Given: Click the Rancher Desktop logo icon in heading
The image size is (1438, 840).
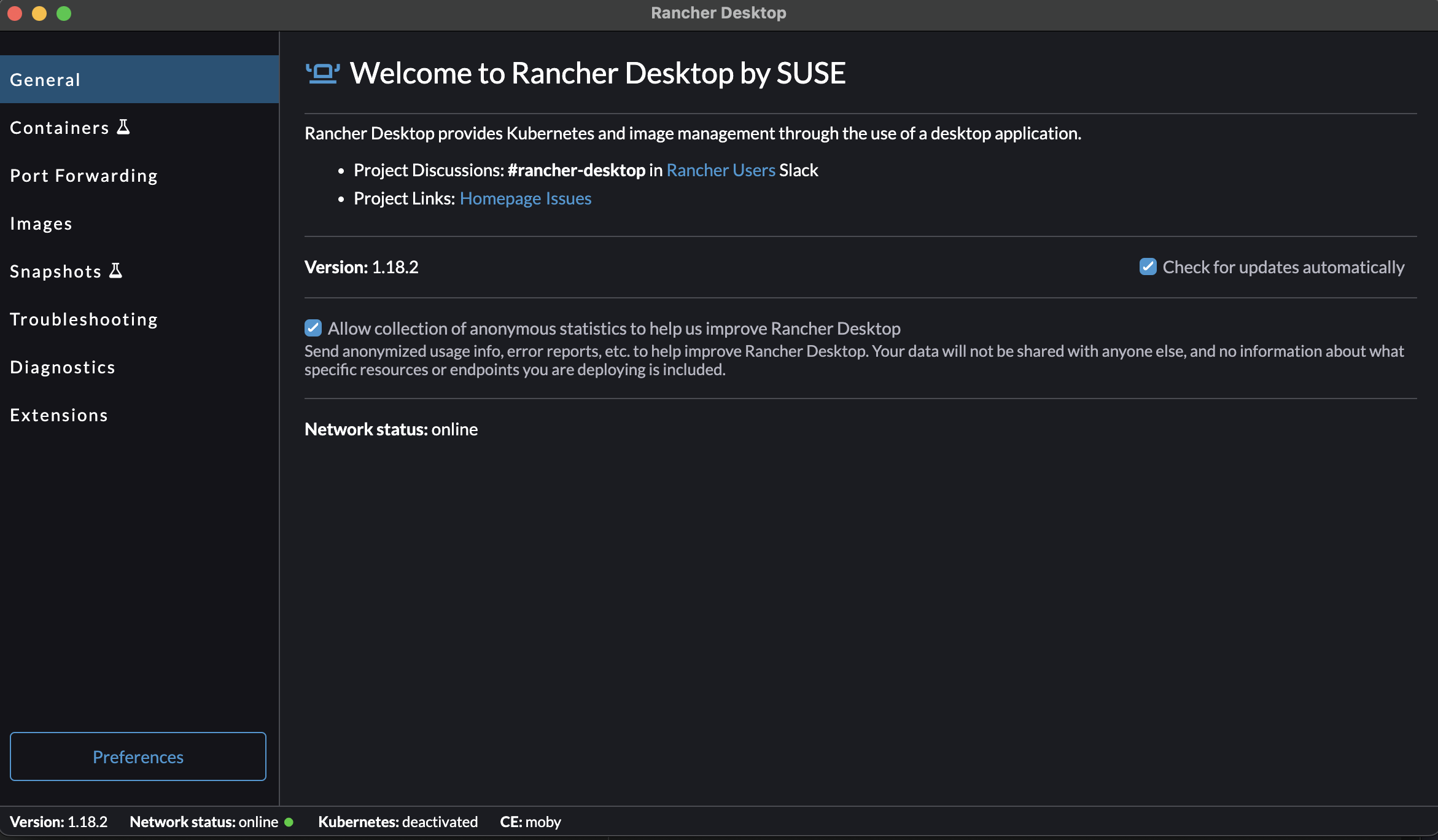Looking at the screenshot, I should point(322,74).
